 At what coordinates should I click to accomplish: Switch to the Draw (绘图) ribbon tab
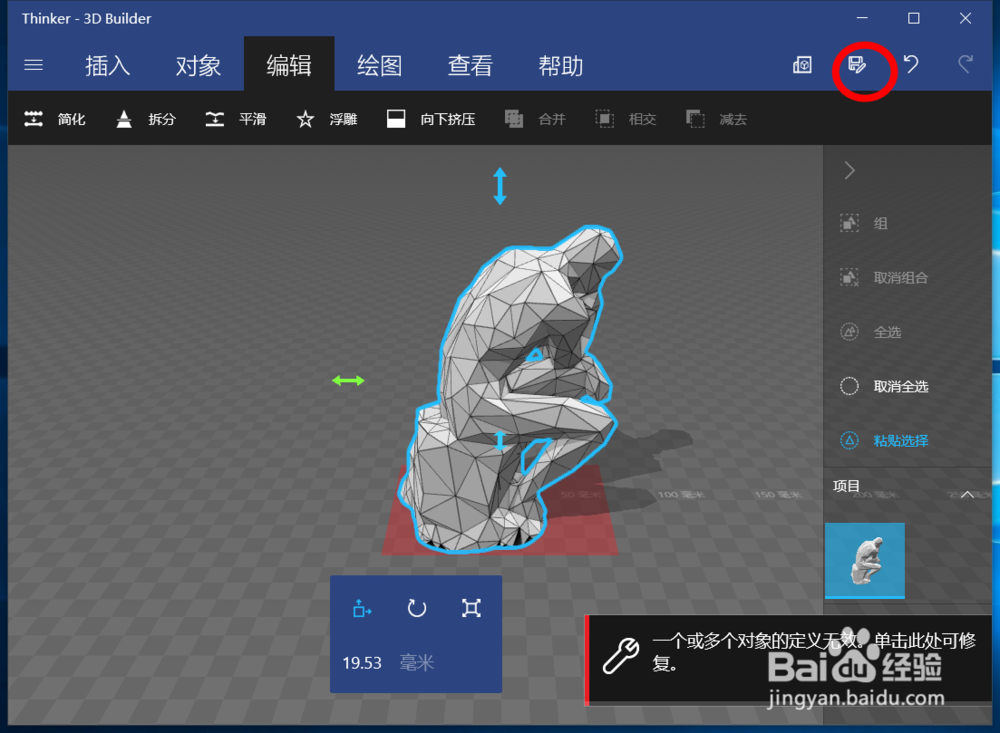pos(378,65)
